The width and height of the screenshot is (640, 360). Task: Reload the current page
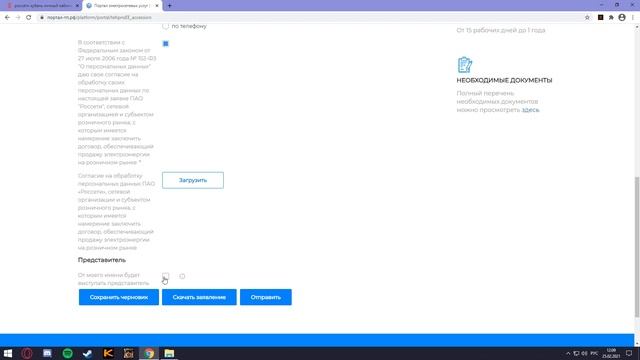coord(29,18)
